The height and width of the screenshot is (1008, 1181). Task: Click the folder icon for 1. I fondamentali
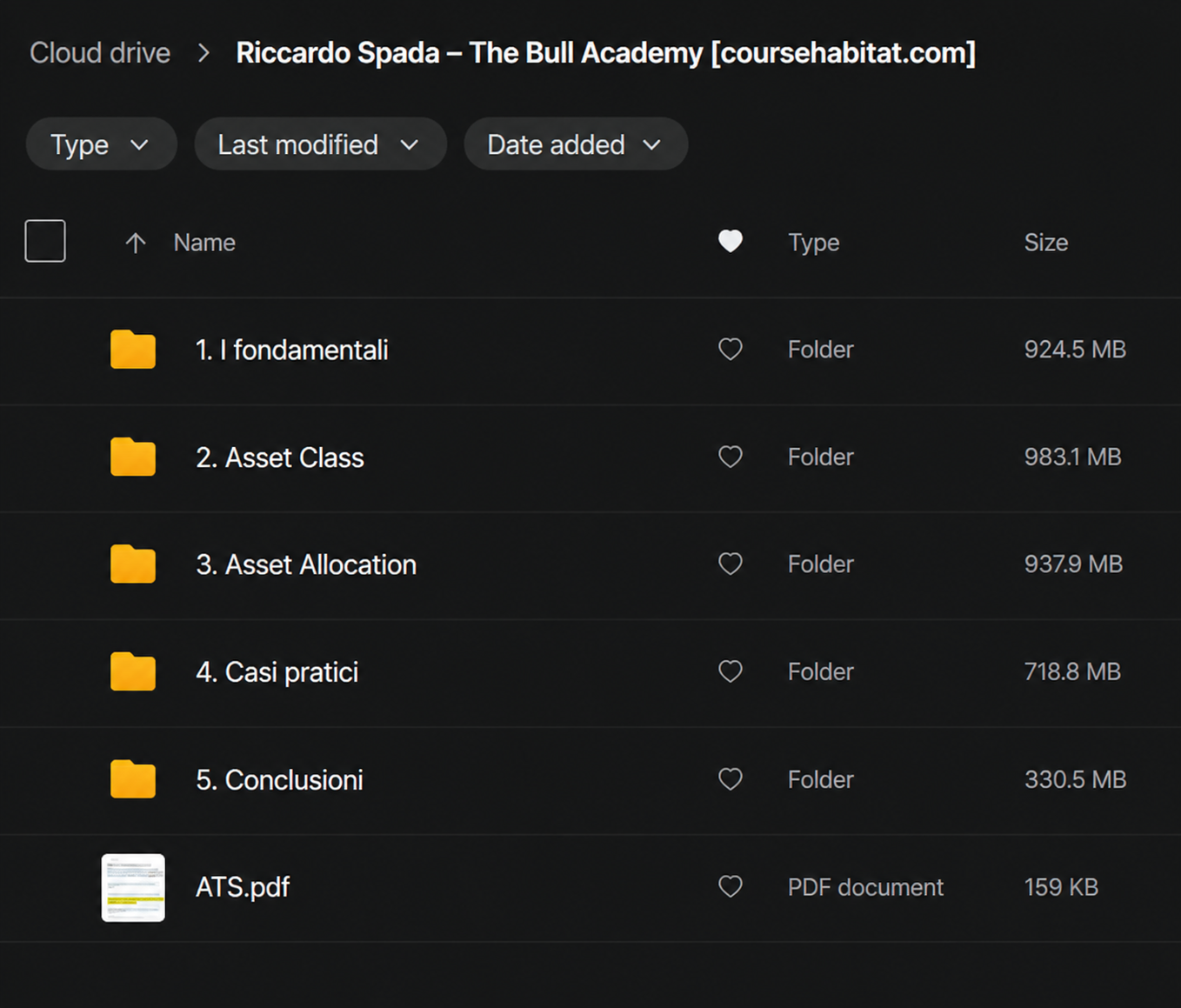tap(133, 350)
